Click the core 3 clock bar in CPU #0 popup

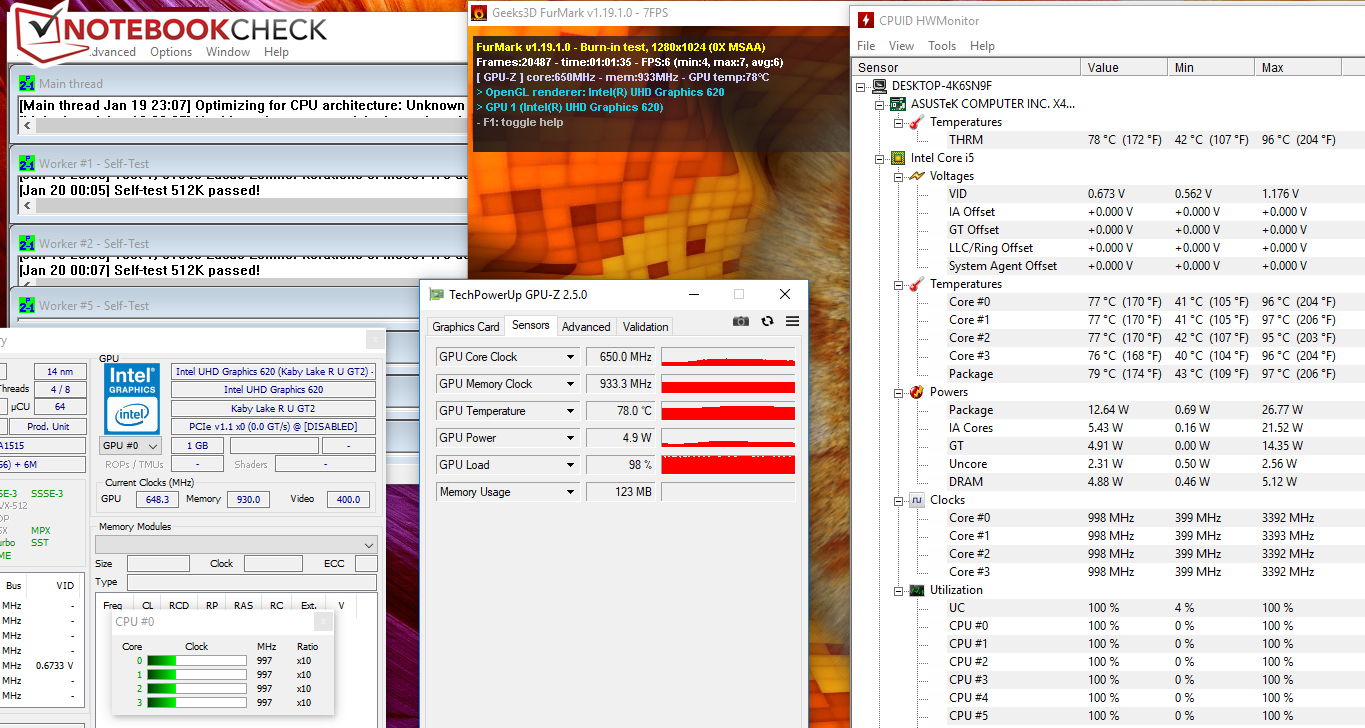point(197,702)
